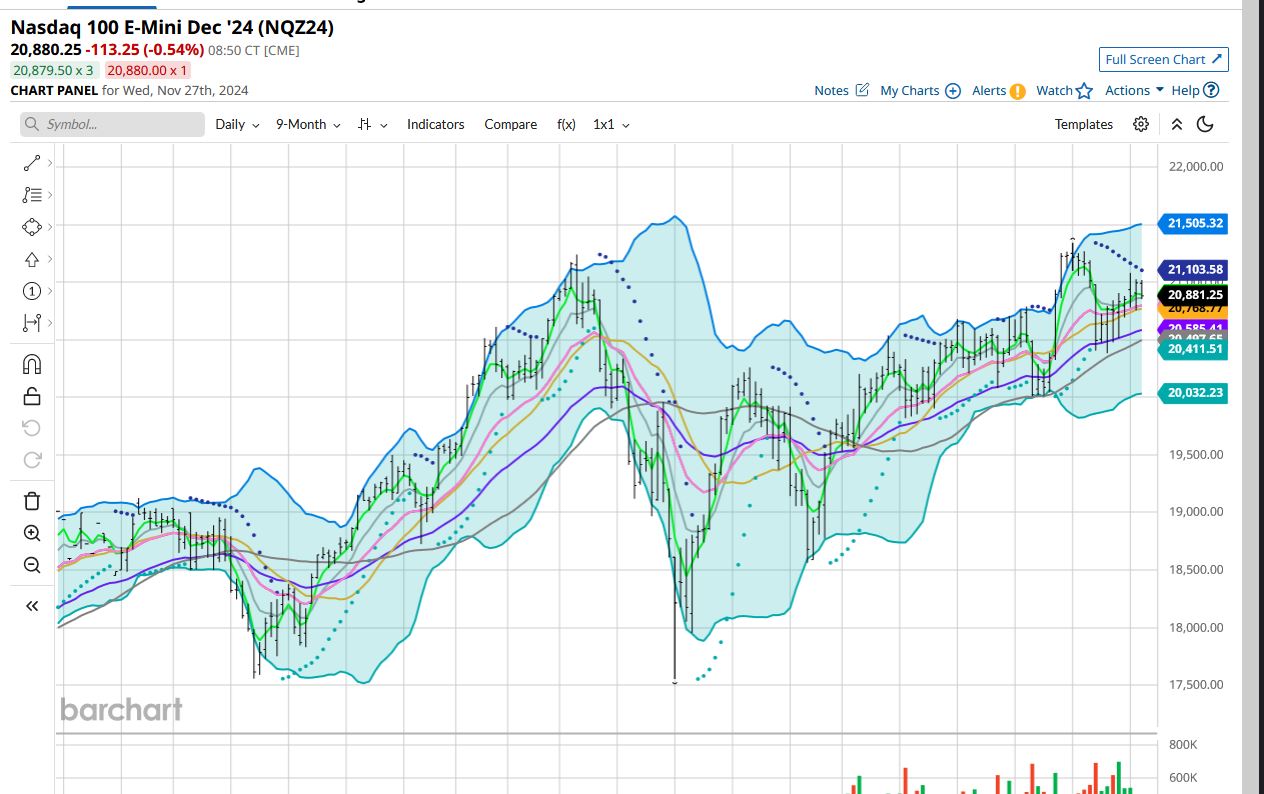Open the Indicators menu
Screen dimensions: 1264x794
pos(435,124)
